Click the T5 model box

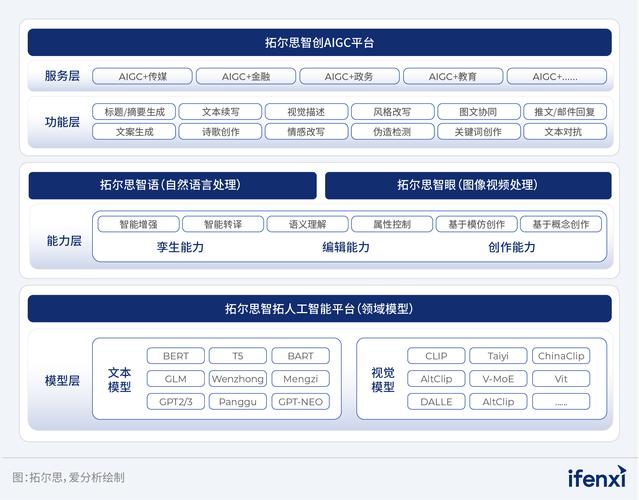click(x=238, y=356)
